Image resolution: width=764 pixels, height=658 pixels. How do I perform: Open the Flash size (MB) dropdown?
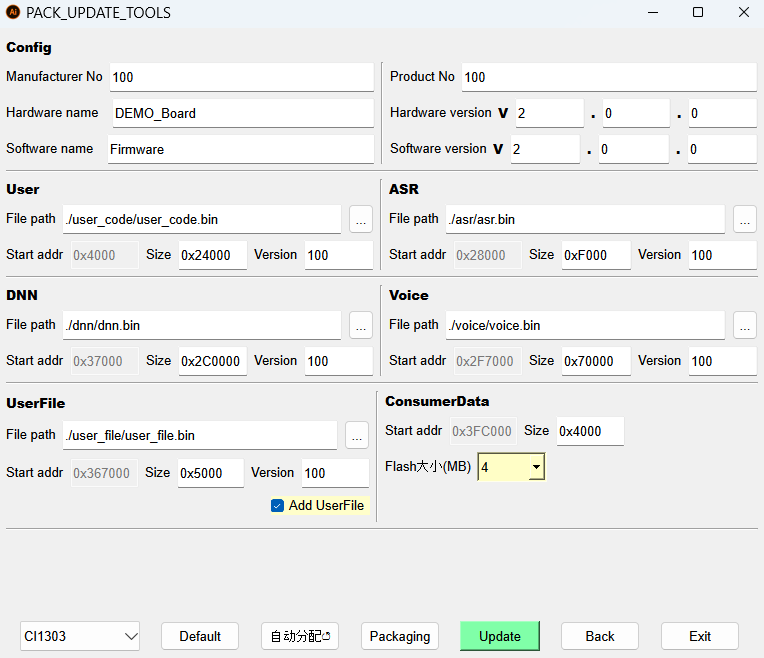click(536, 467)
